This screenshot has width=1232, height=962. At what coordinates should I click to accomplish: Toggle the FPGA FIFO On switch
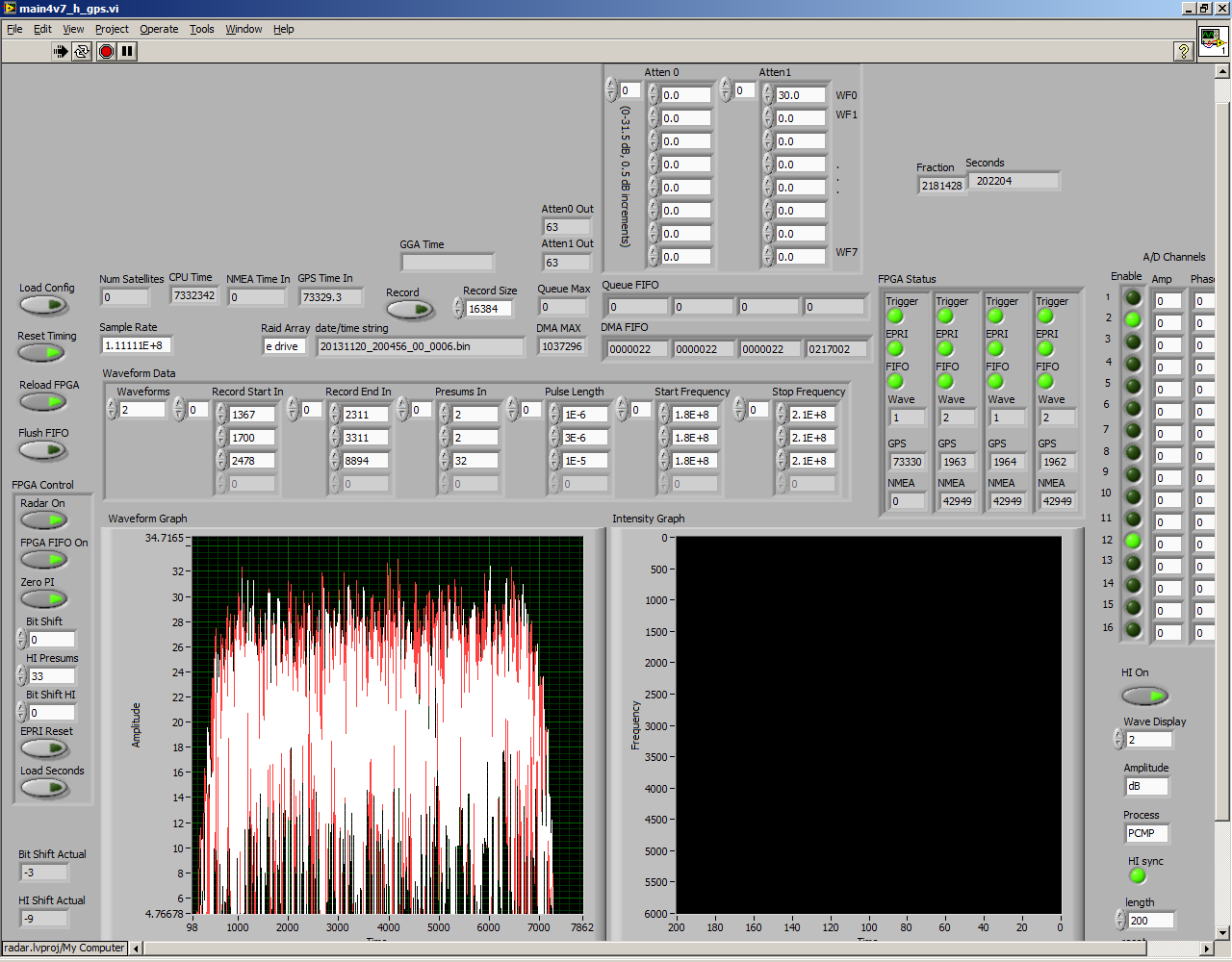pos(43,560)
